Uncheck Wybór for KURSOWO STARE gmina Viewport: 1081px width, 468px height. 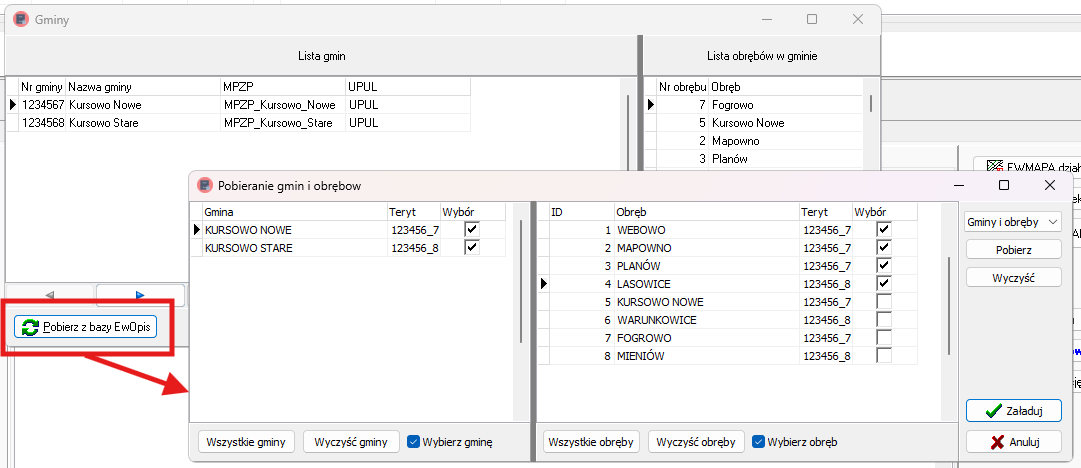[472, 247]
